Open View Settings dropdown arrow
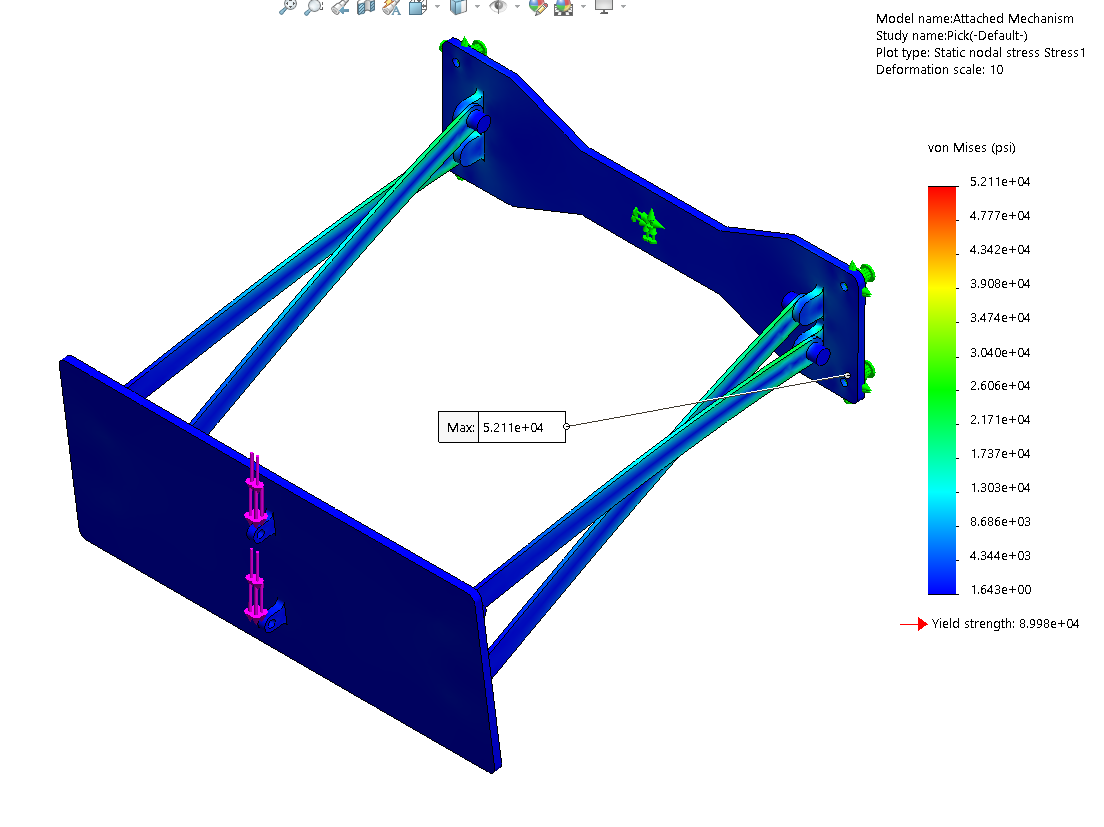The width and height of the screenshot is (1104, 827). (623, 6)
